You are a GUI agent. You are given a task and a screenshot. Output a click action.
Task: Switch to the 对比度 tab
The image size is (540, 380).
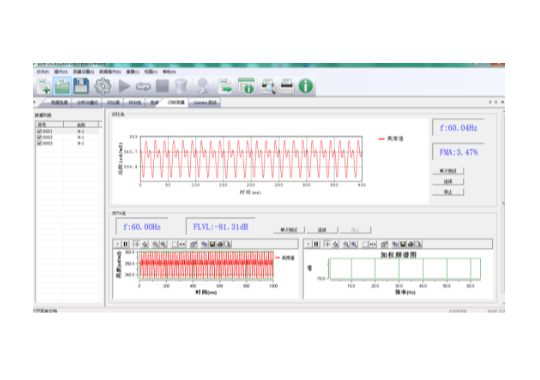point(113,103)
